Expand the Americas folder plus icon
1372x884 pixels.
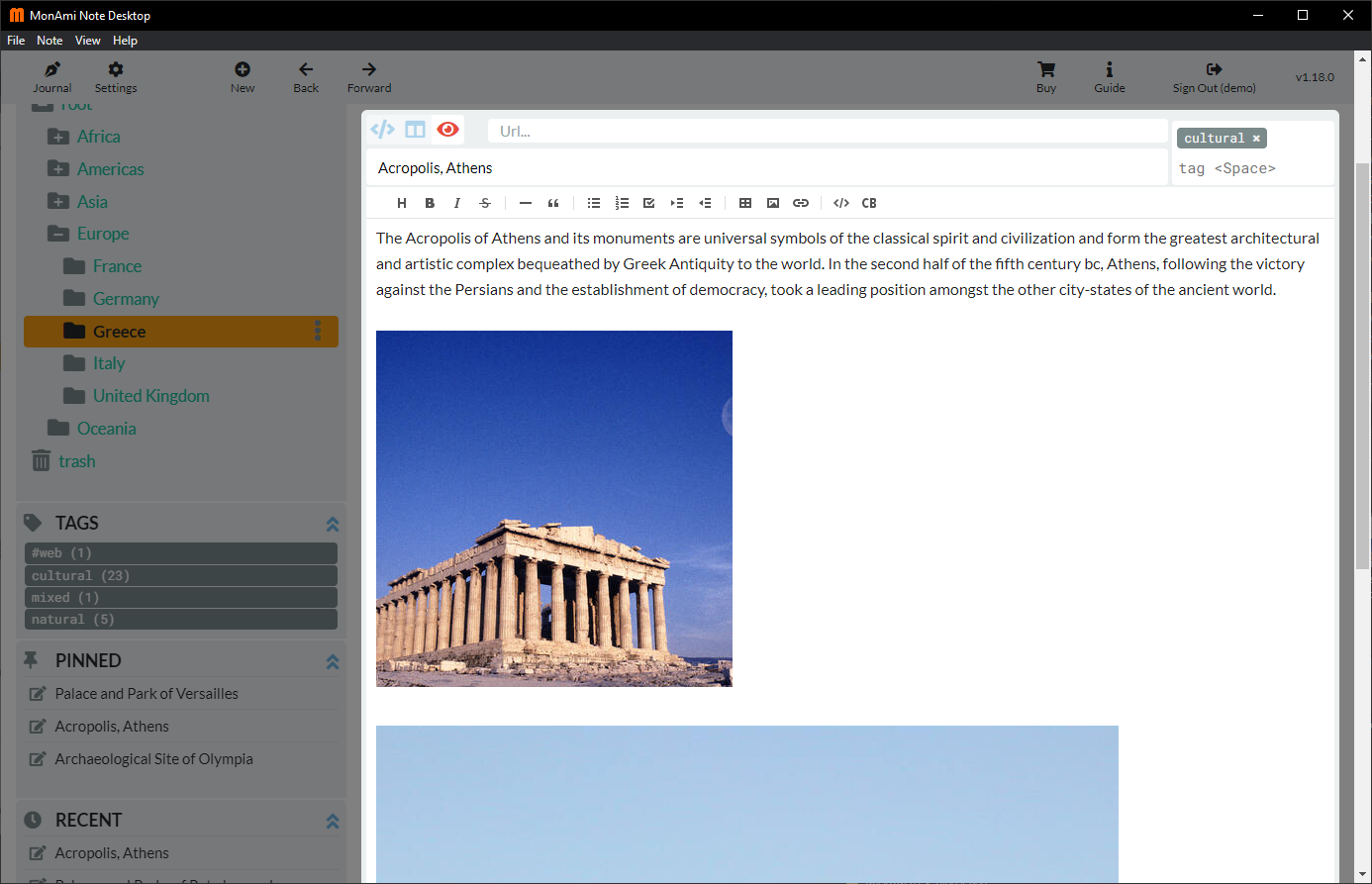(58, 169)
